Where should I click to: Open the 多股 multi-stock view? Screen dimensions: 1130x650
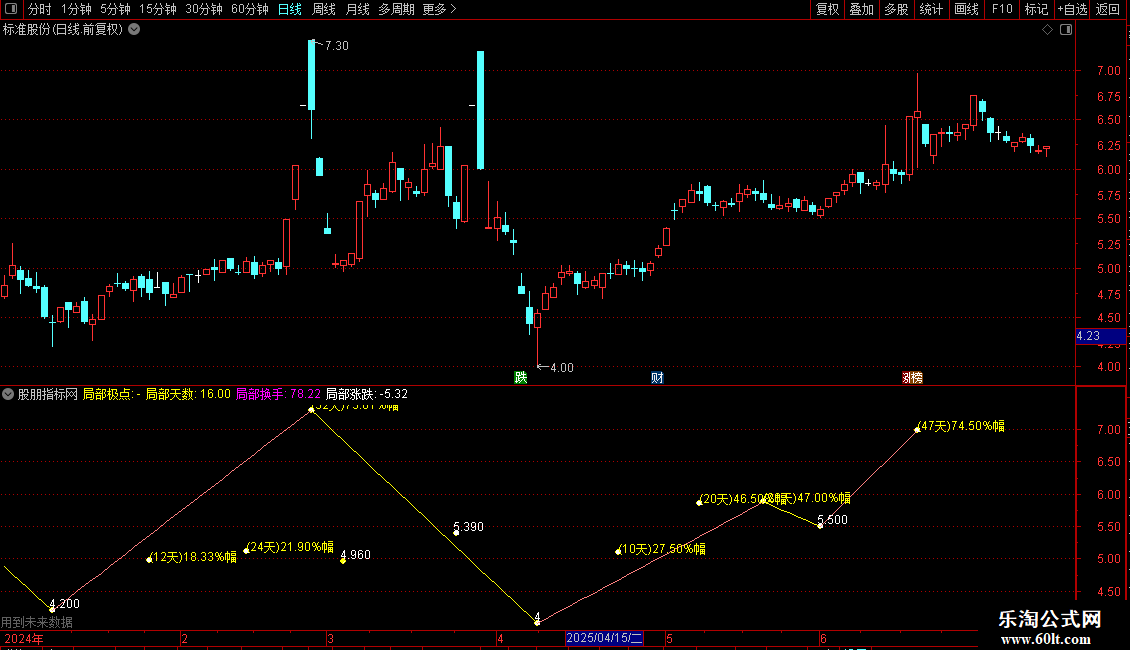click(896, 9)
